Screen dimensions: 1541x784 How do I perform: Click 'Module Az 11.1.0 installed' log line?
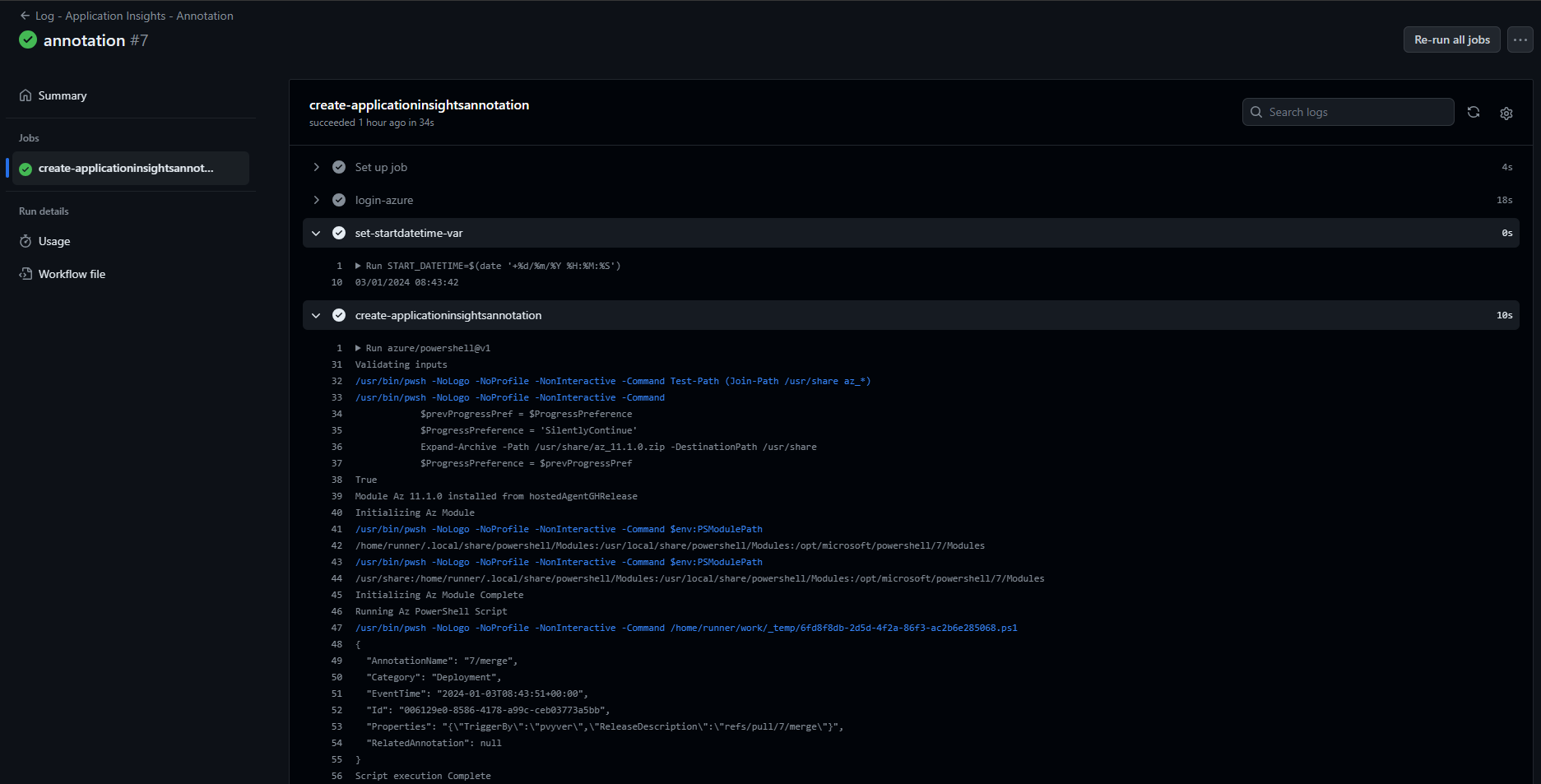click(x=496, y=496)
